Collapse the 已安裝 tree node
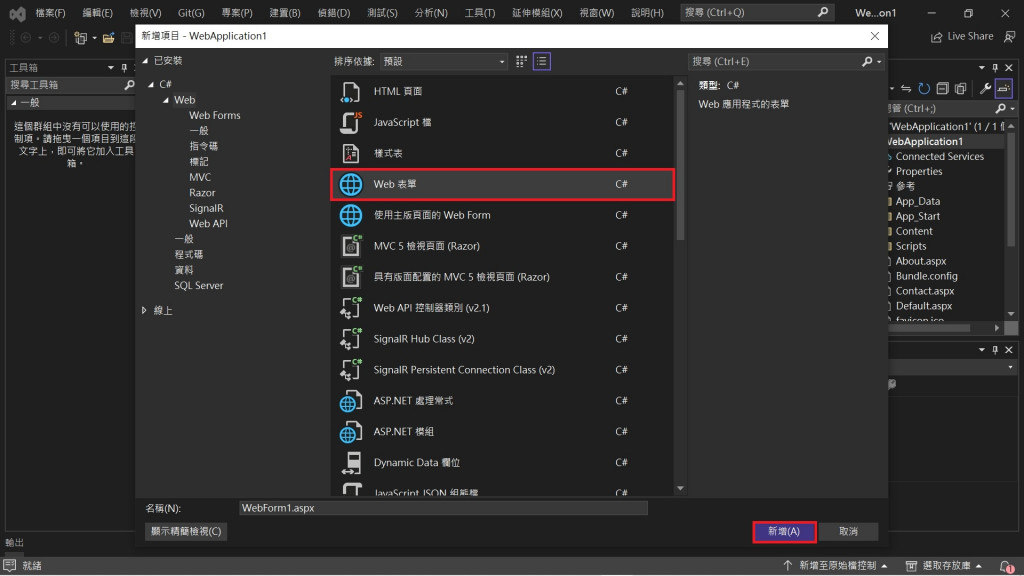The width and height of the screenshot is (1024, 576). (x=145, y=61)
